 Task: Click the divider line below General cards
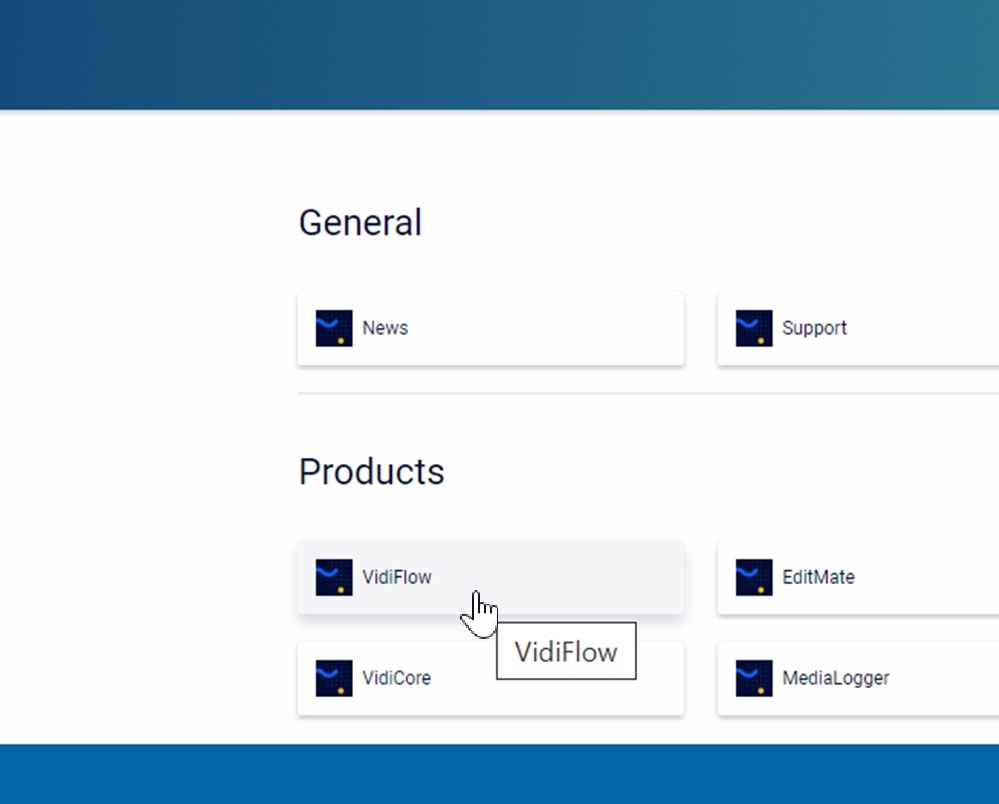(x=640, y=393)
